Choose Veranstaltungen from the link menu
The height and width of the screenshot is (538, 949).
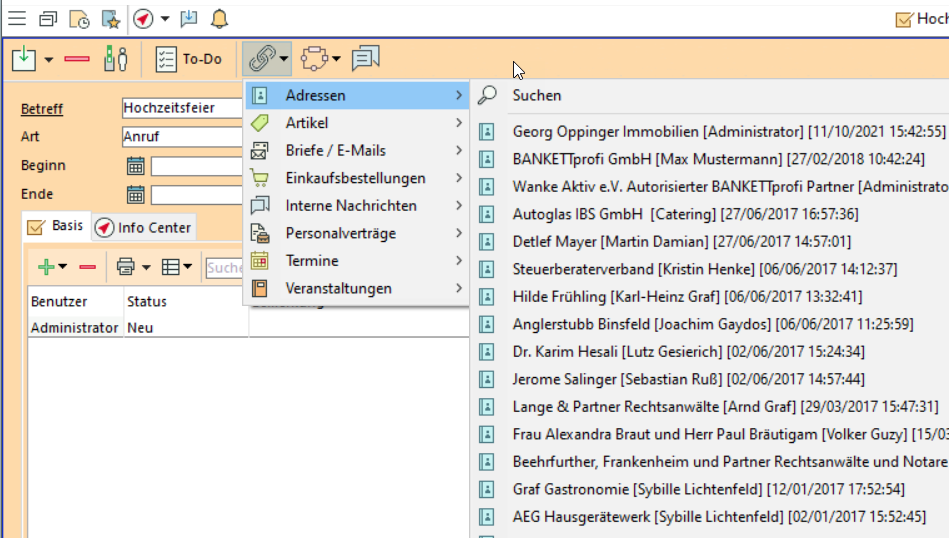[x=338, y=288]
